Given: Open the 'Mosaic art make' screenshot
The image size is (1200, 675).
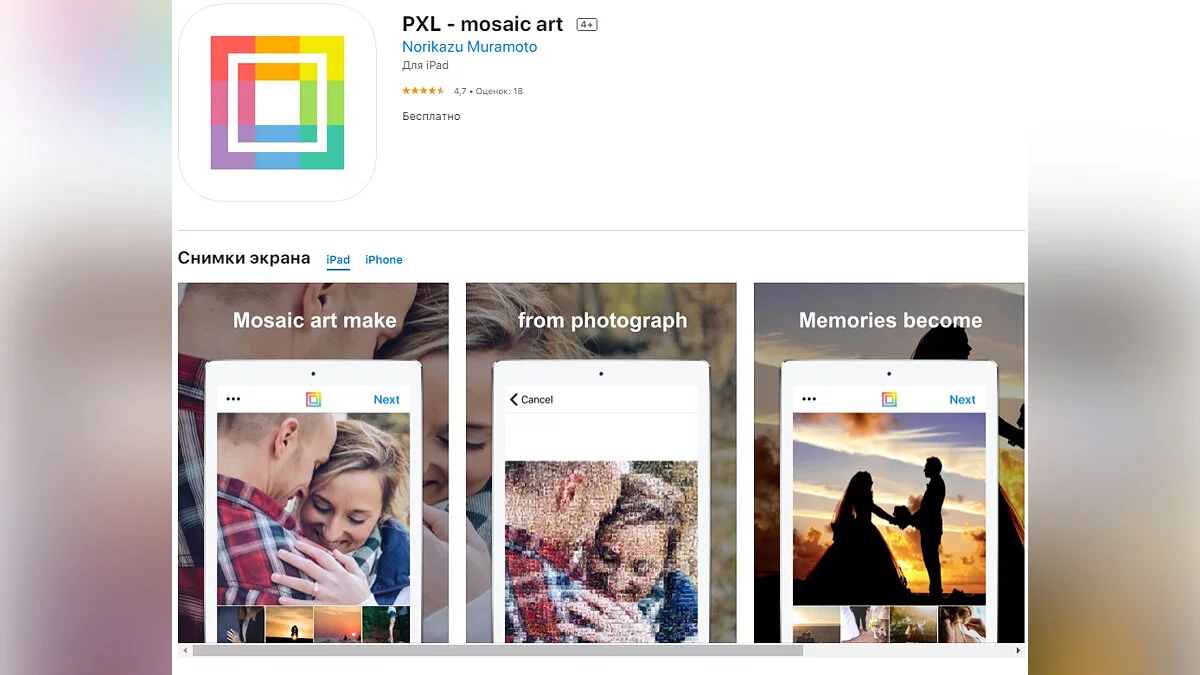Looking at the screenshot, I should point(313,463).
